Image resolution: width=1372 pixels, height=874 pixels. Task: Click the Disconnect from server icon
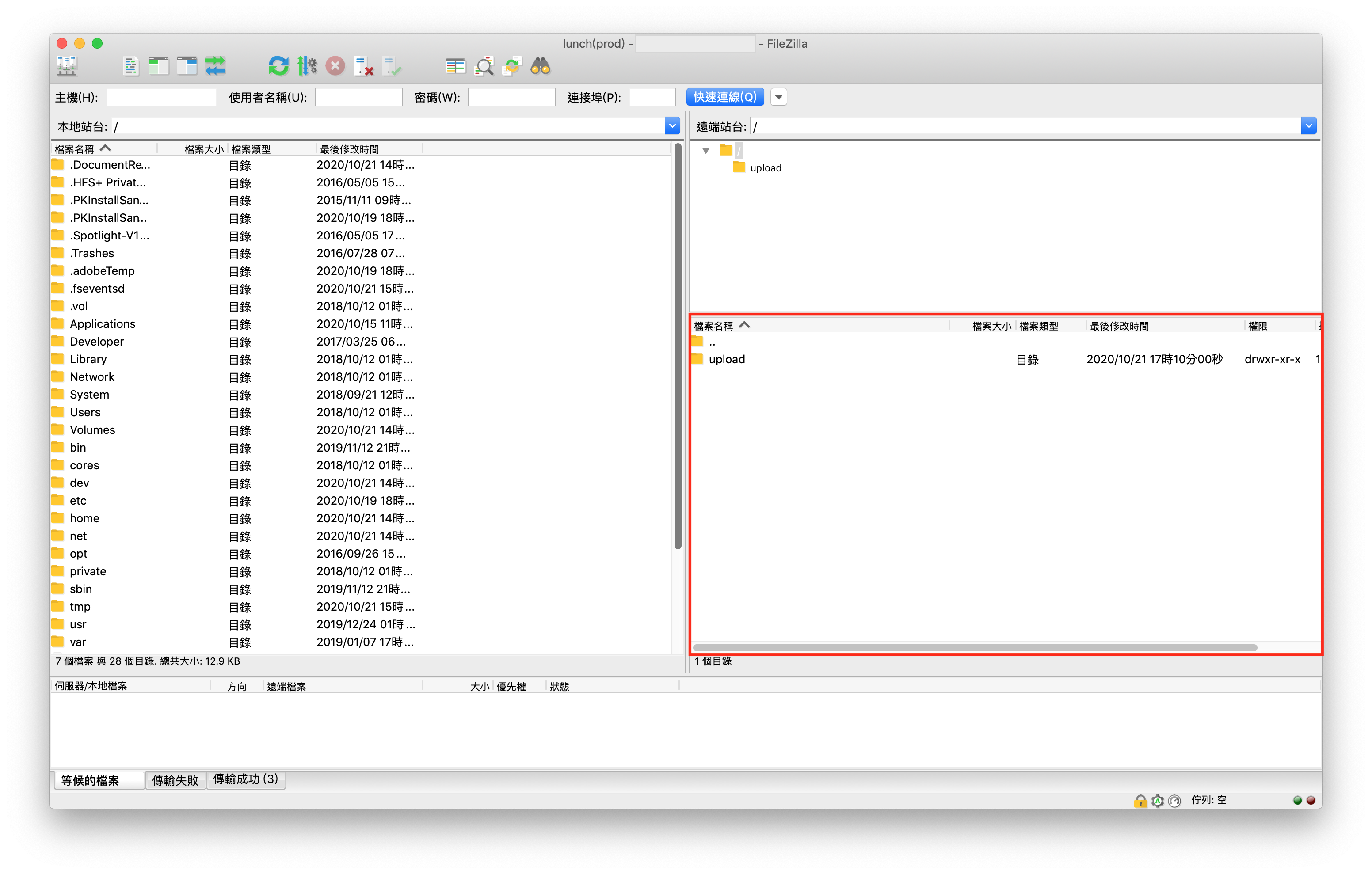(364, 67)
